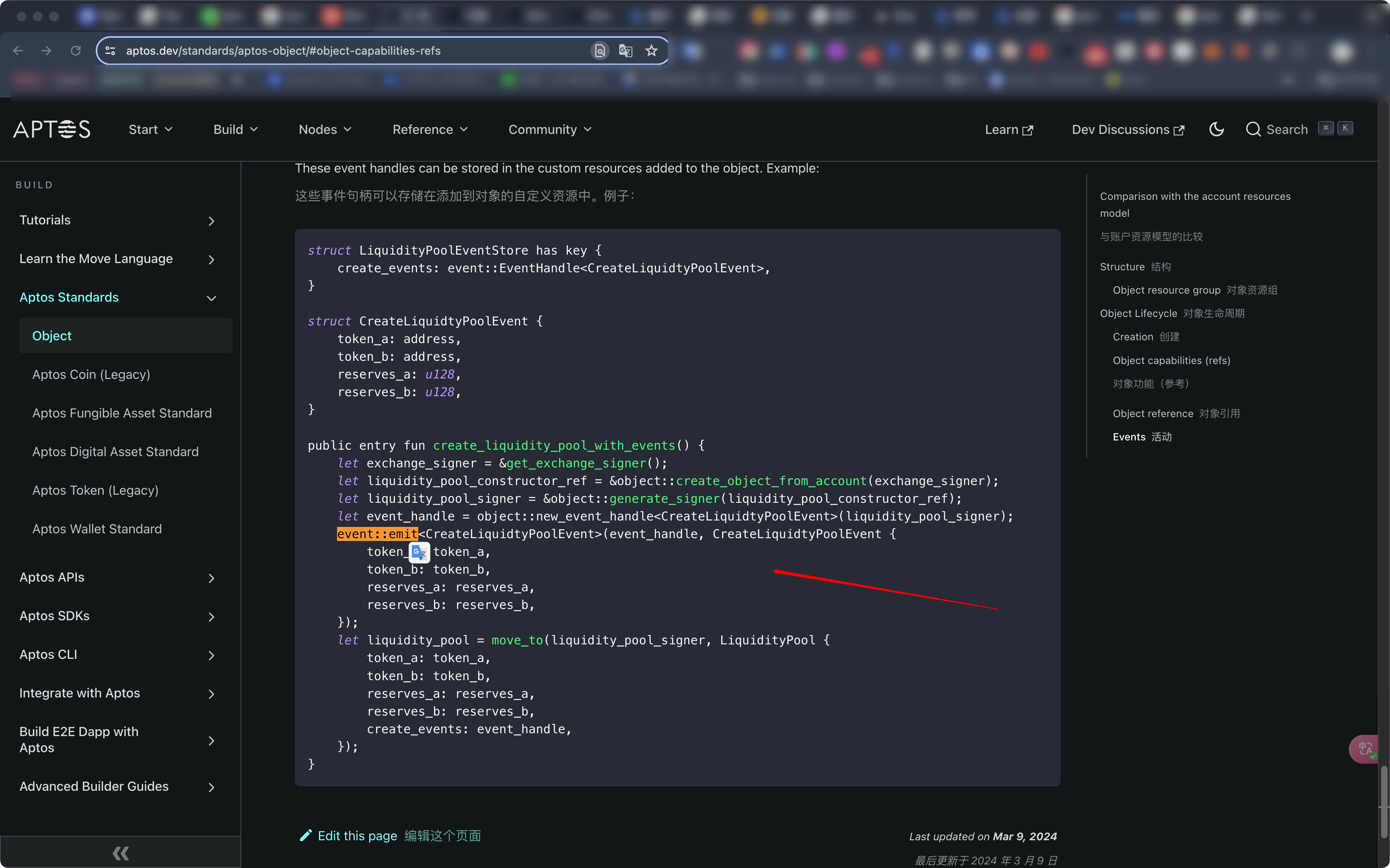Jump to Object capabilities (refs) section
1390x868 pixels.
tap(1171, 360)
